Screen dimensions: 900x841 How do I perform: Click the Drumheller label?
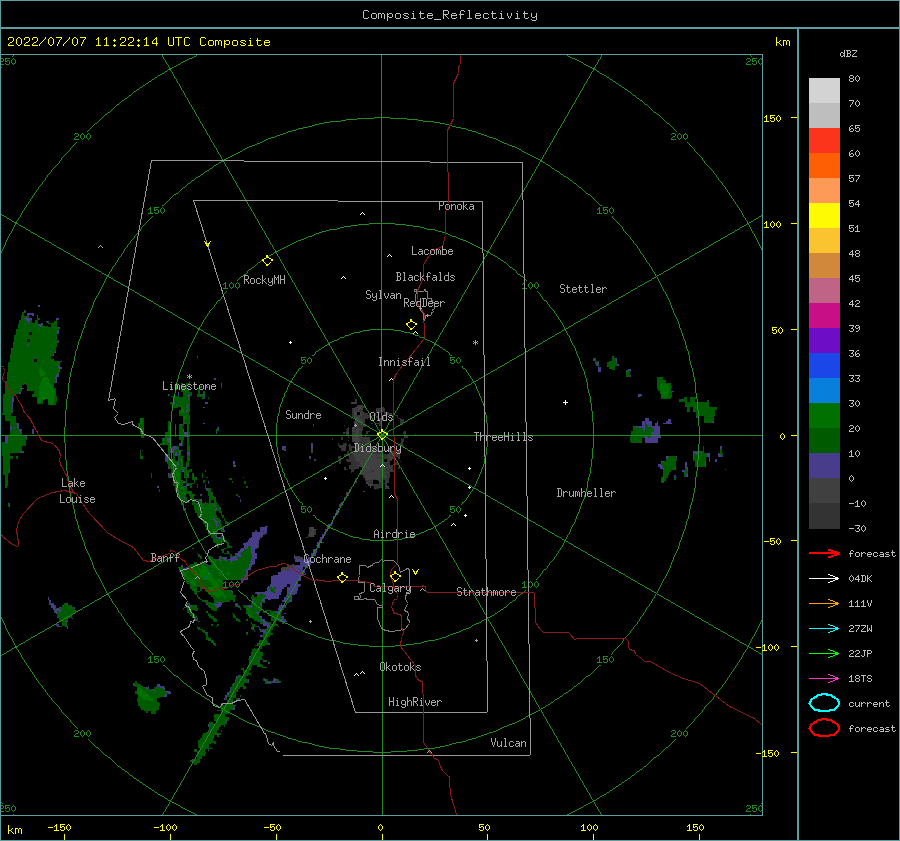click(x=586, y=493)
